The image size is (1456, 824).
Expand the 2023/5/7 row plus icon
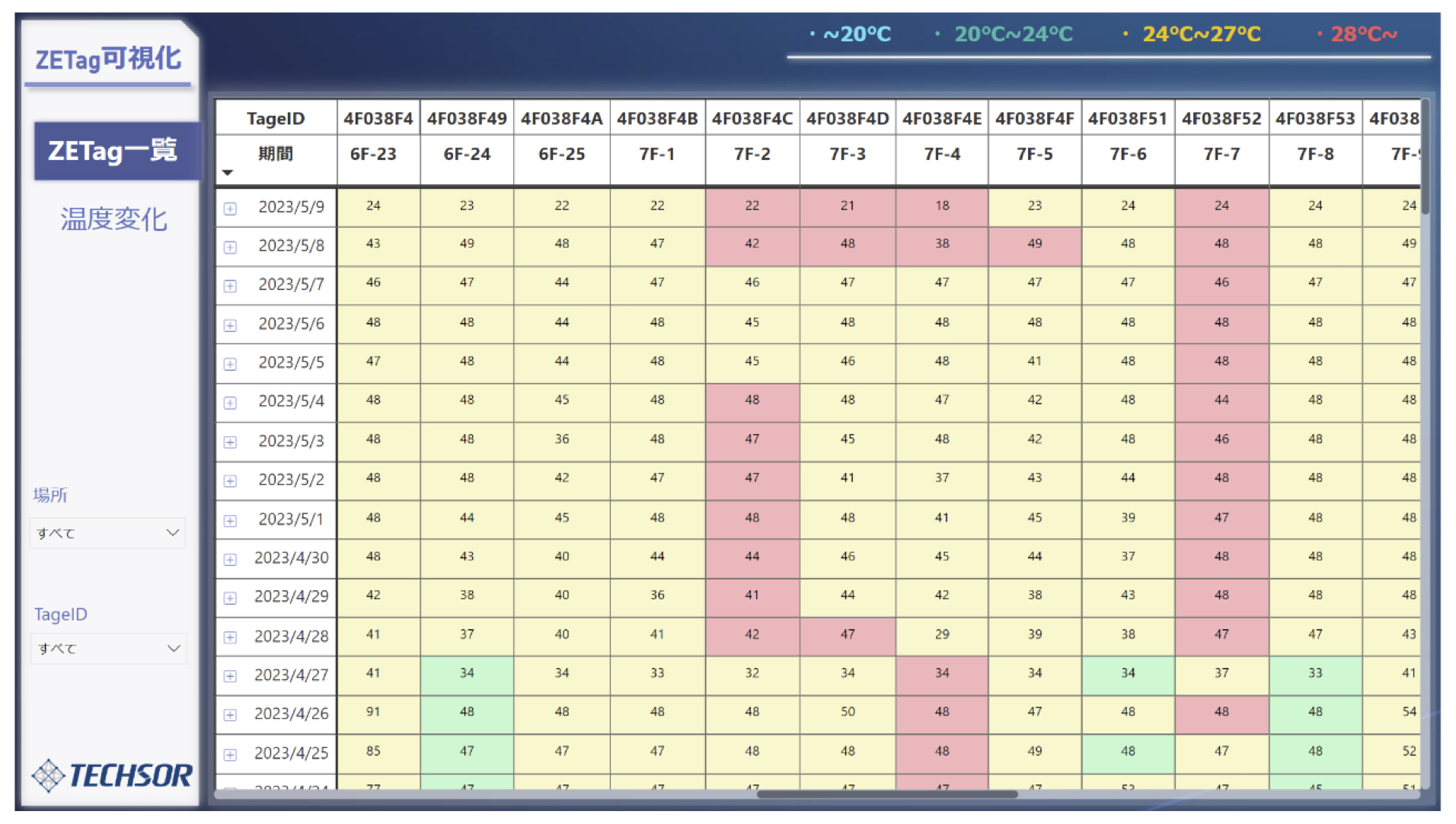click(x=230, y=286)
